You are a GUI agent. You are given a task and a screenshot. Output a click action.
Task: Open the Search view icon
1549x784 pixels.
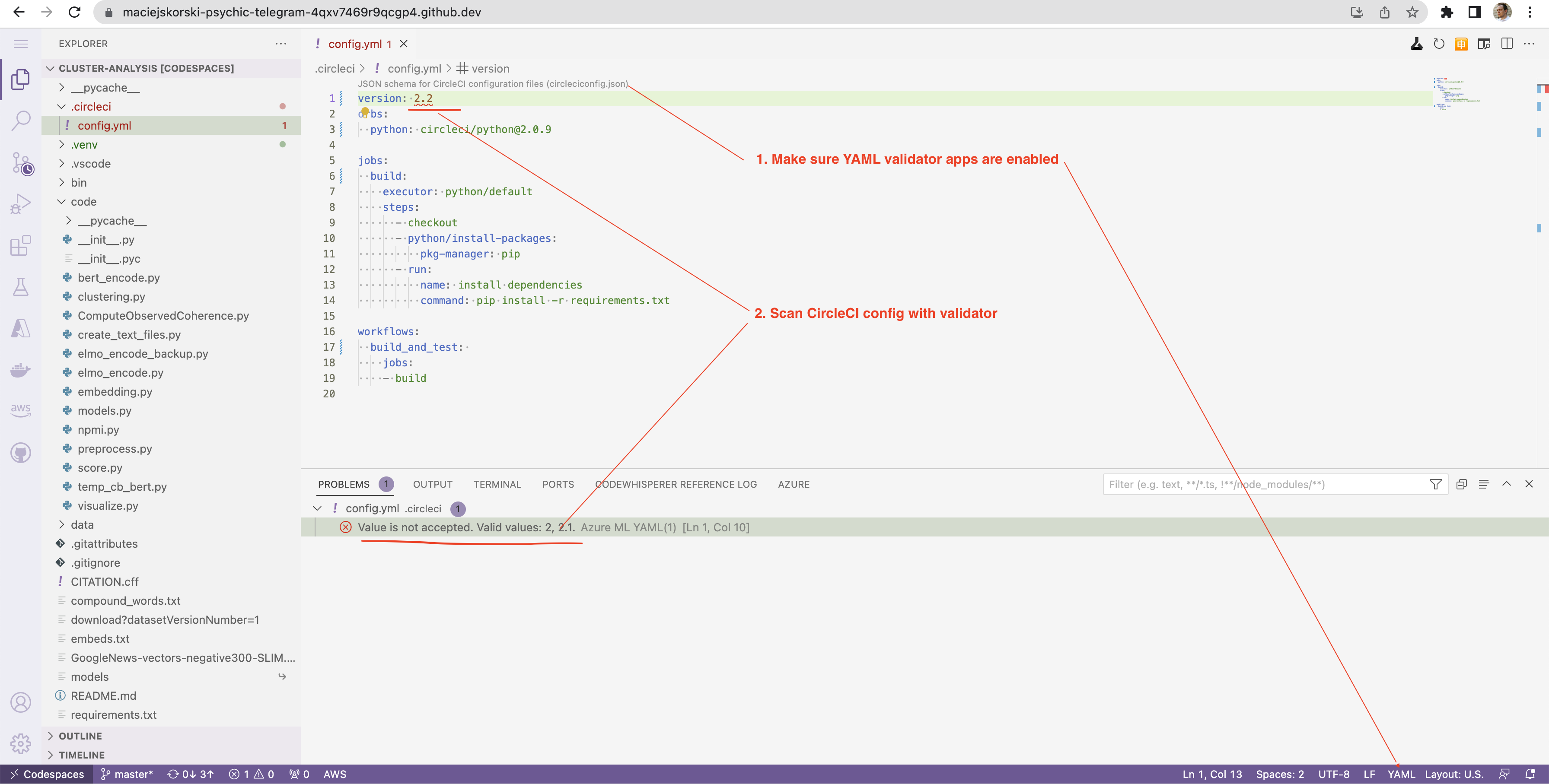pyautogui.click(x=20, y=121)
